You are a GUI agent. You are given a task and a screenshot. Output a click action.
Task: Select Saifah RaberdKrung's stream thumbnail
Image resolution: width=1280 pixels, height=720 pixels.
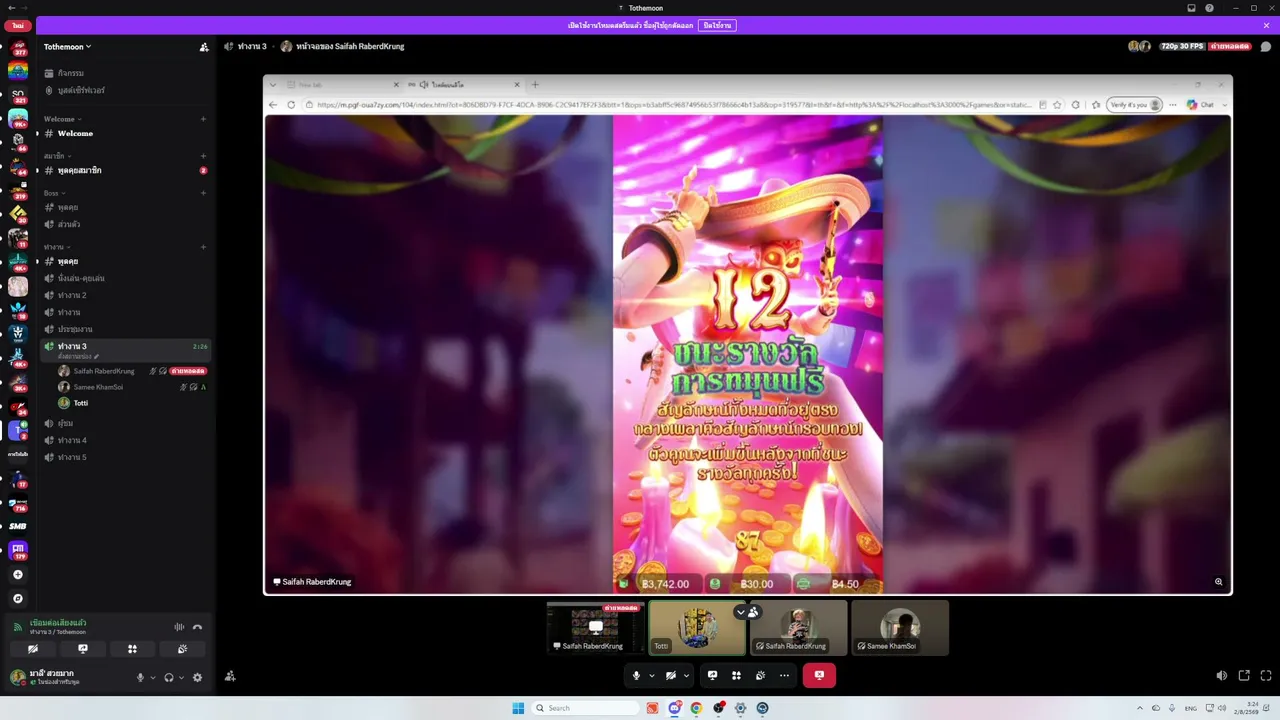point(596,627)
